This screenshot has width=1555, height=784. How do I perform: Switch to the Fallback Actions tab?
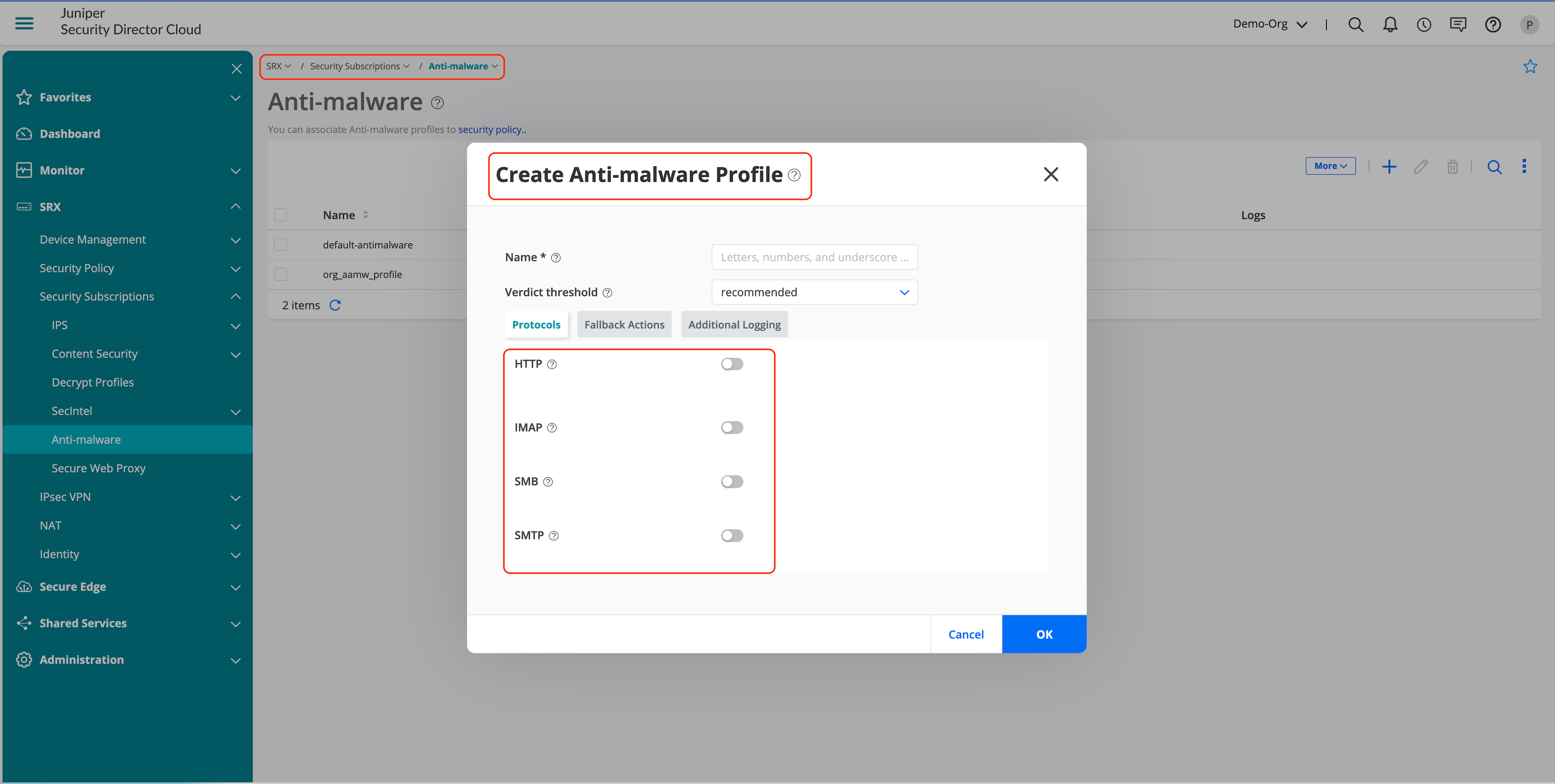(x=623, y=325)
